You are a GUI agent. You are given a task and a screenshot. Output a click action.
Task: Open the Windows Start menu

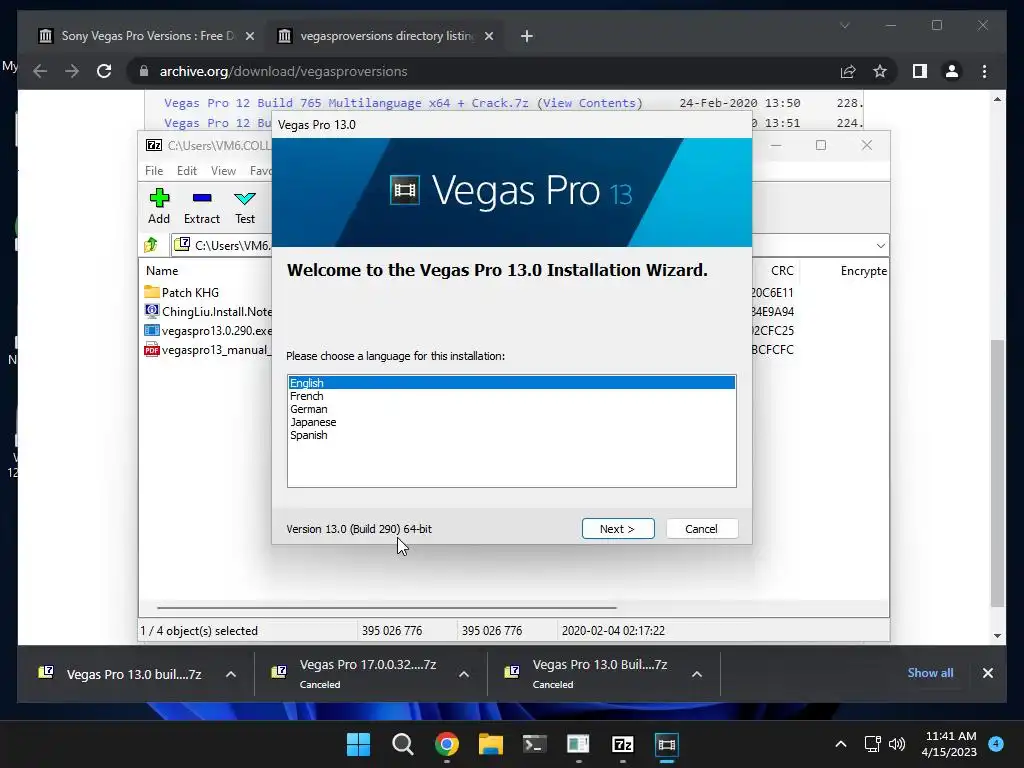[x=358, y=744]
